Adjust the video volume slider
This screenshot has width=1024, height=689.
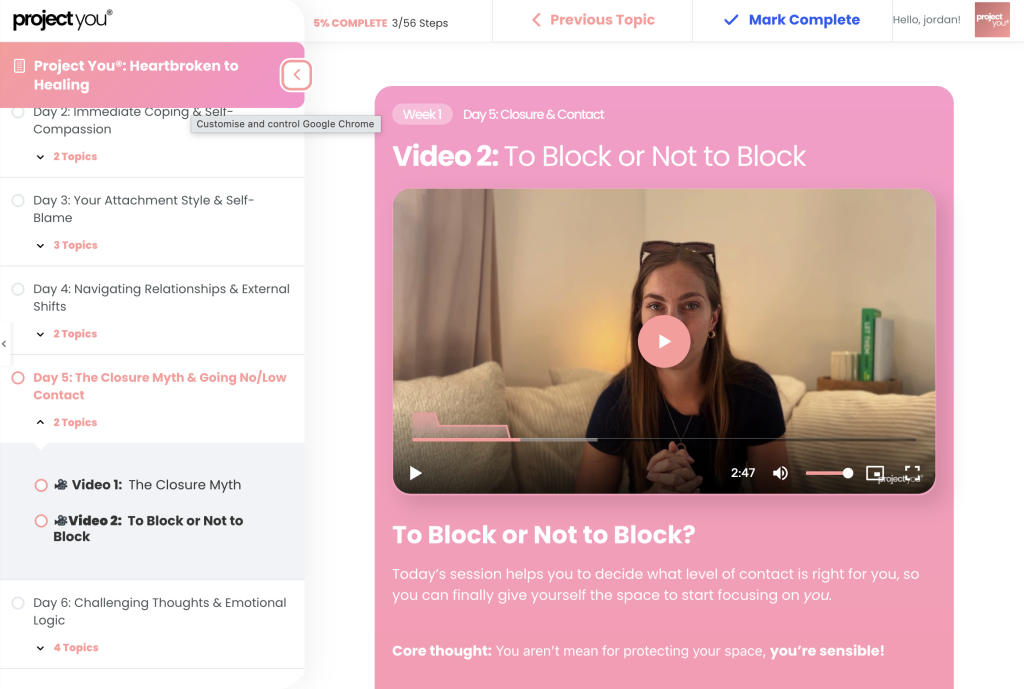828,473
